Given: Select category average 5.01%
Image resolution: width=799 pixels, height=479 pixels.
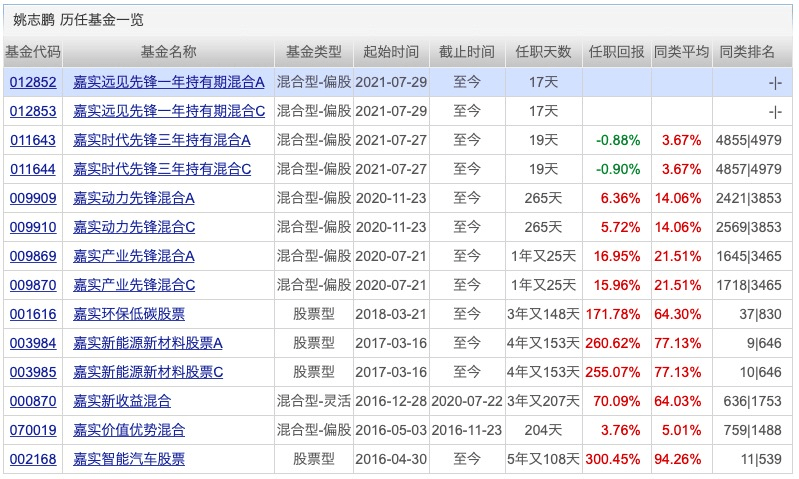Looking at the screenshot, I should 681,431.
